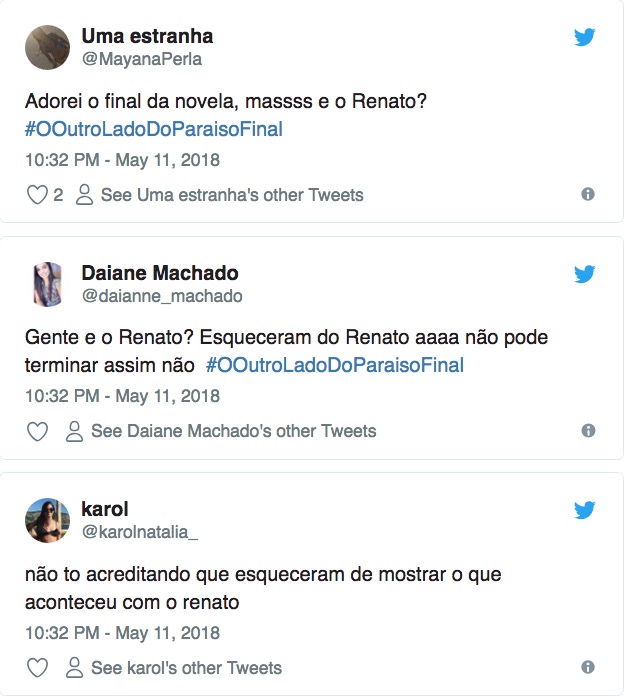Like Uma estranha's tweet with the heart
Viewport: 625px width, 696px height.
point(37,195)
